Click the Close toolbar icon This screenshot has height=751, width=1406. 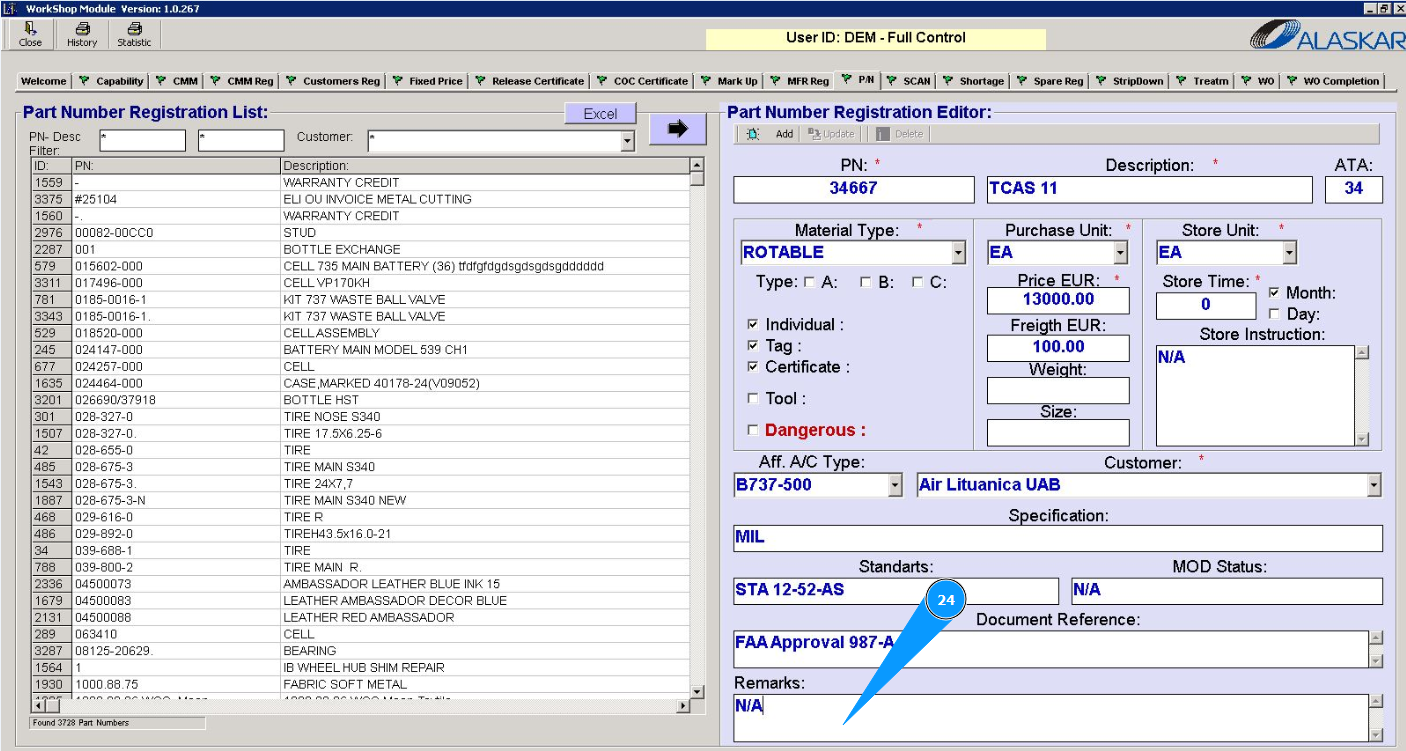point(30,35)
